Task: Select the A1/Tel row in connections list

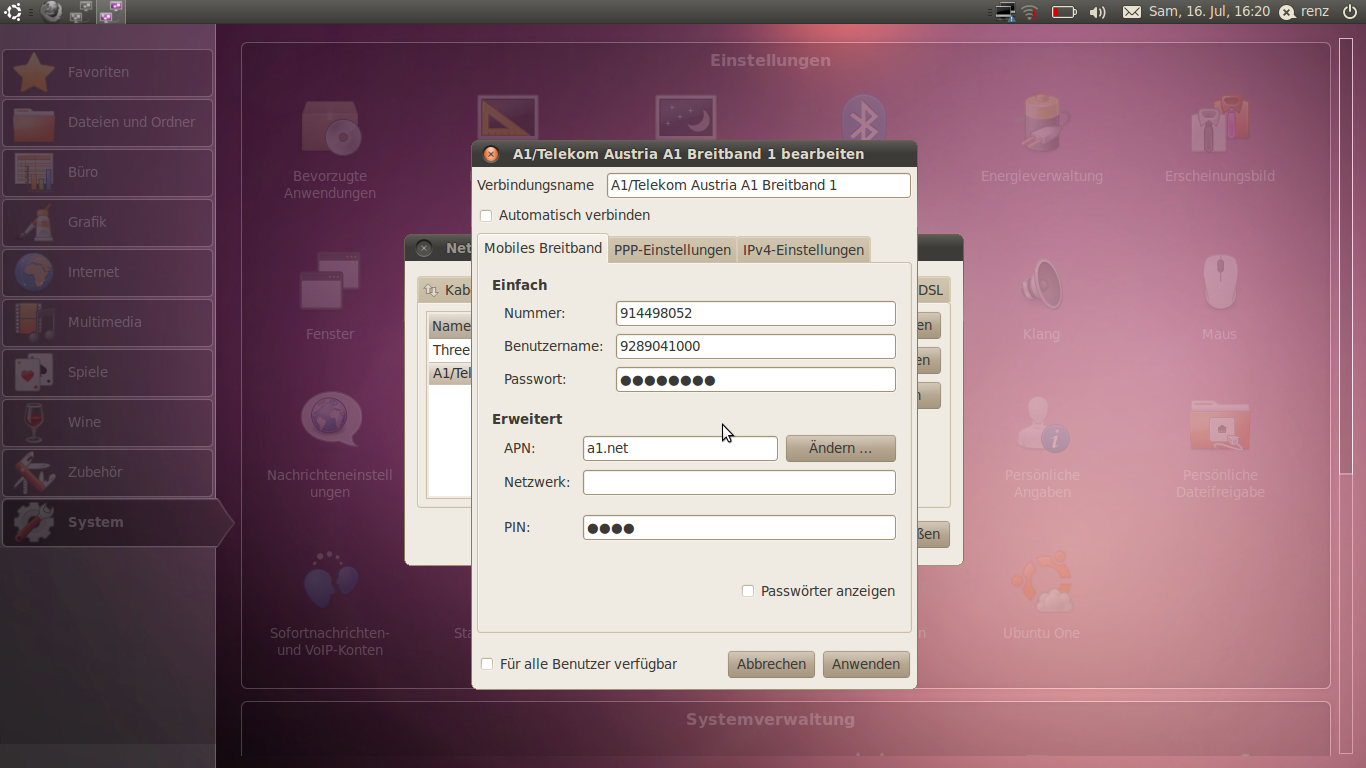Action: (x=450, y=373)
